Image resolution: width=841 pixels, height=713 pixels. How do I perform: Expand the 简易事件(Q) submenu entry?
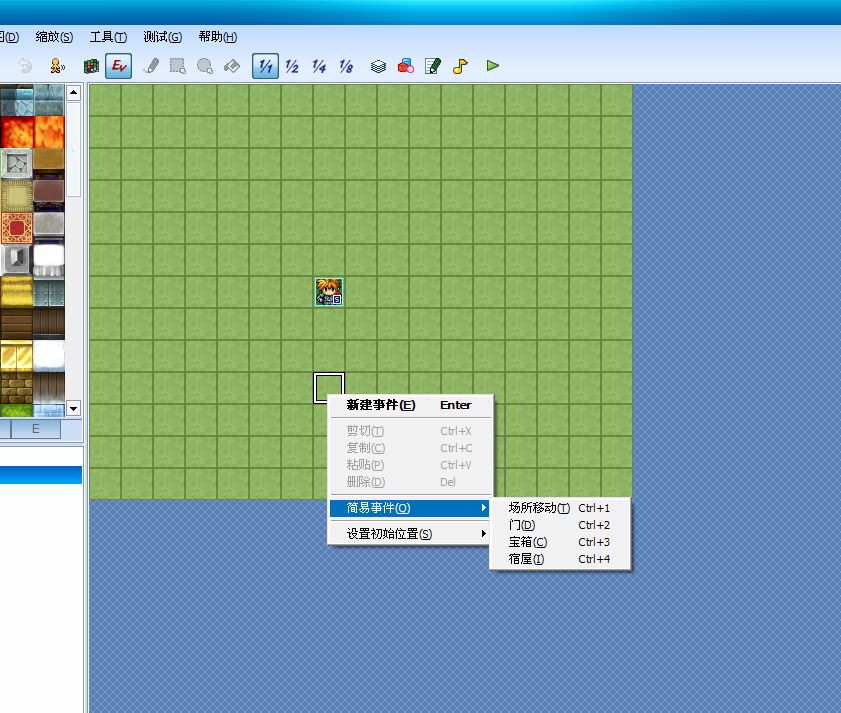pyautogui.click(x=410, y=508)
